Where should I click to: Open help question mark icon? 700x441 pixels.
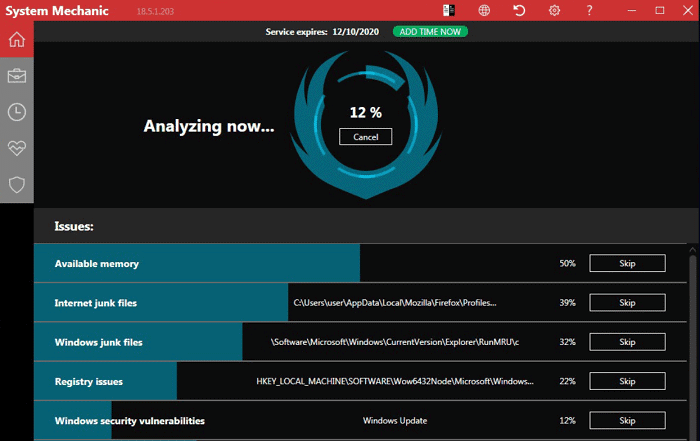pos(589,10)
